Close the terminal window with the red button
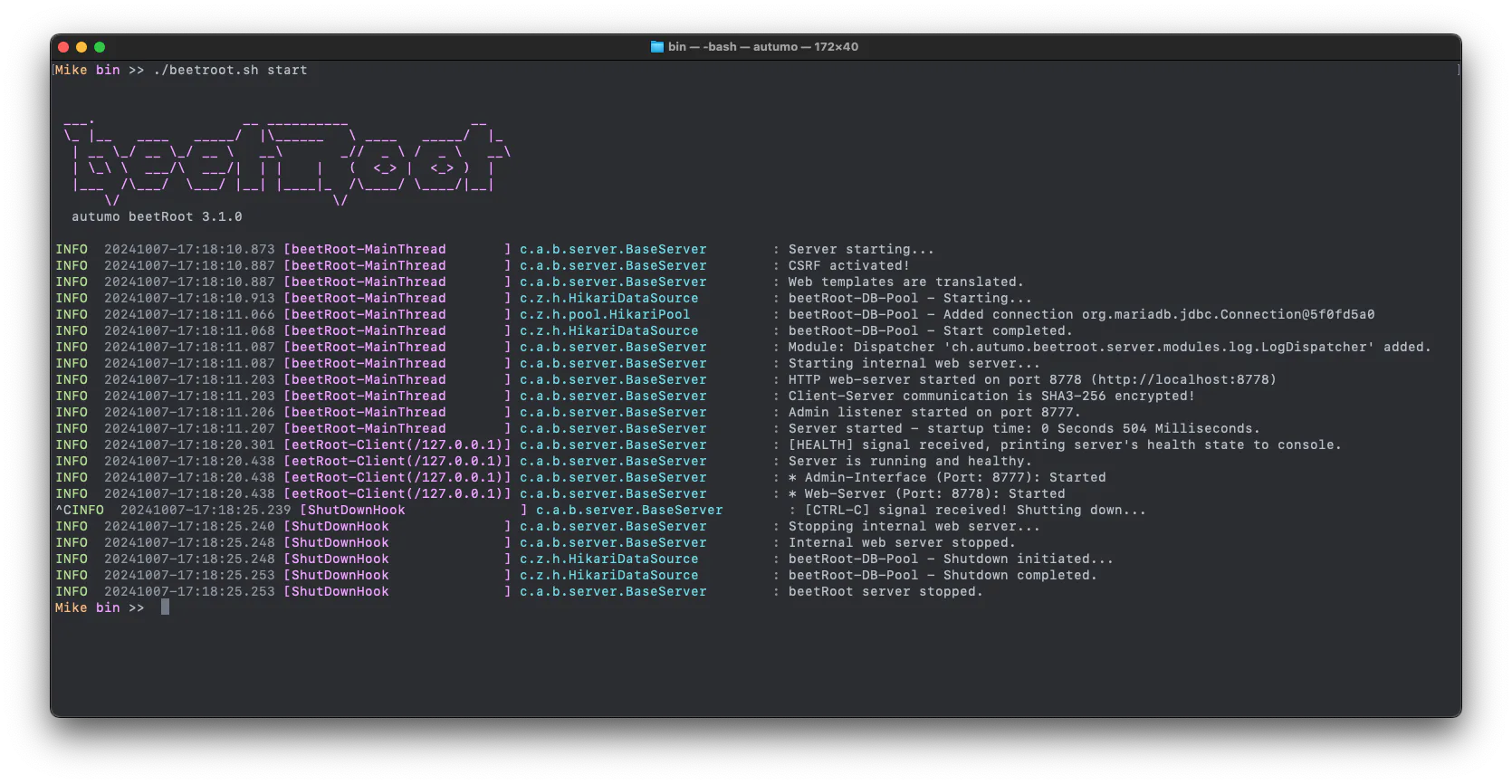This screenshot has height=784, width=1512. point(63,47)
